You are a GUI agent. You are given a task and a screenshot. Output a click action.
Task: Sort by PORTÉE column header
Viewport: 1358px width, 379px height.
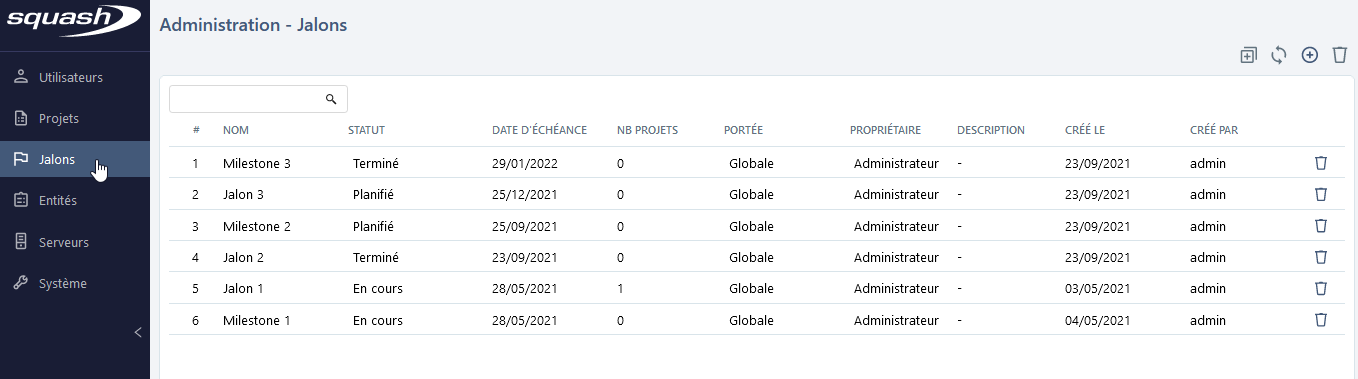(x=743, y=130)
